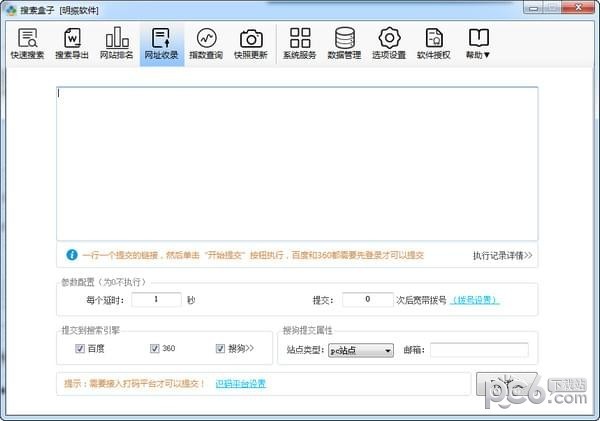Click the 邮箱 email input field
Viewport: 600px width, 421px height.
(x=479, y=350)
